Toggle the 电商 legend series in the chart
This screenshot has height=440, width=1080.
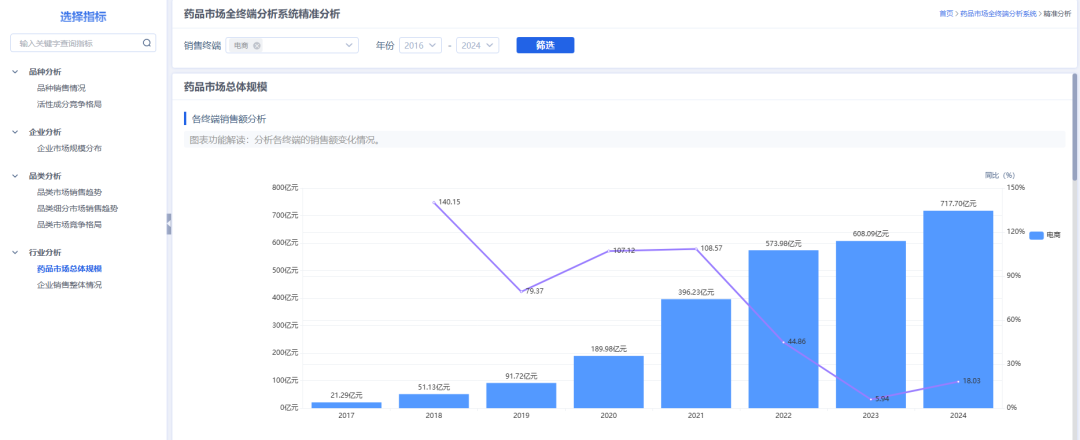coord(1045,235)
